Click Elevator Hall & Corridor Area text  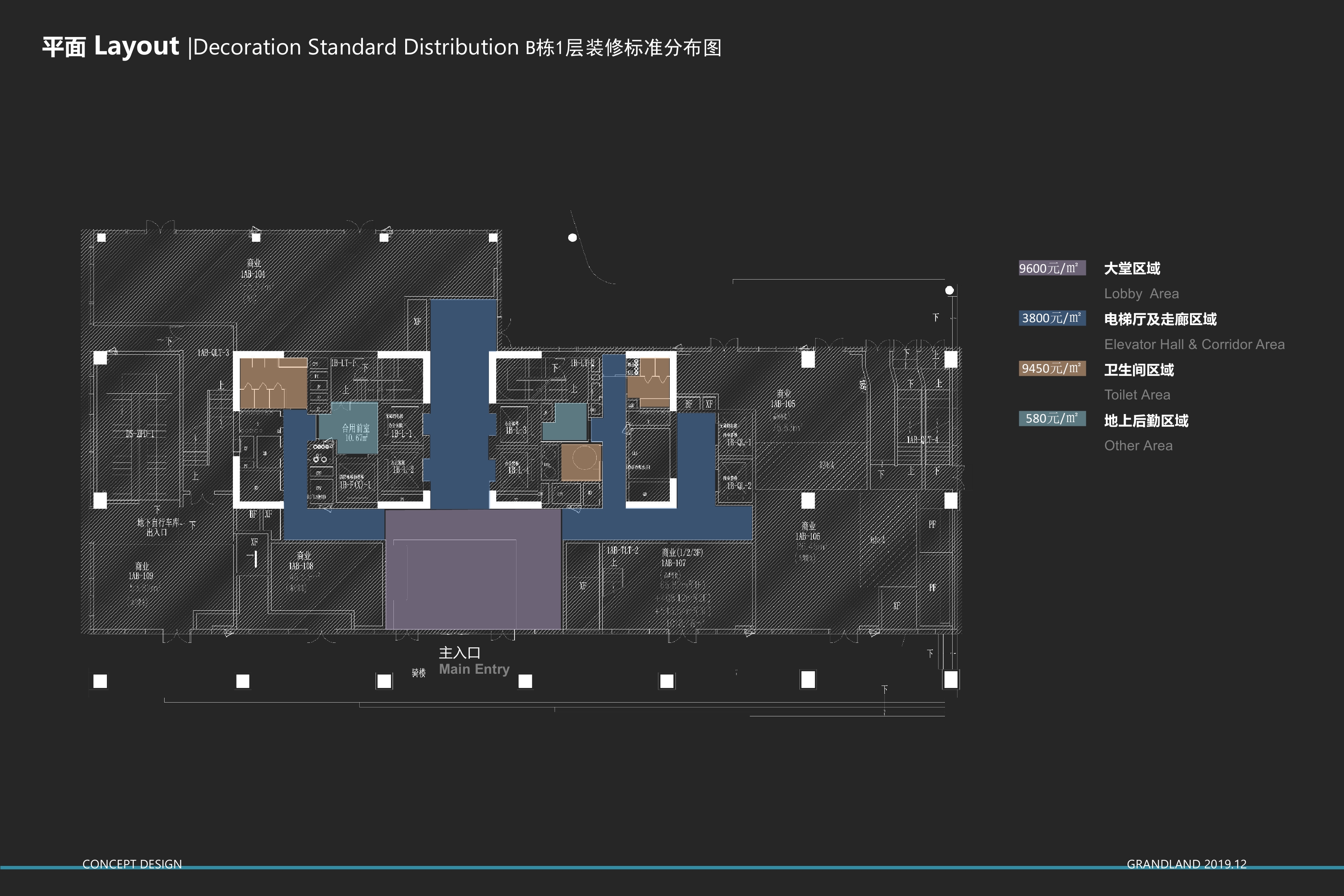click(x=1194, y=345)
